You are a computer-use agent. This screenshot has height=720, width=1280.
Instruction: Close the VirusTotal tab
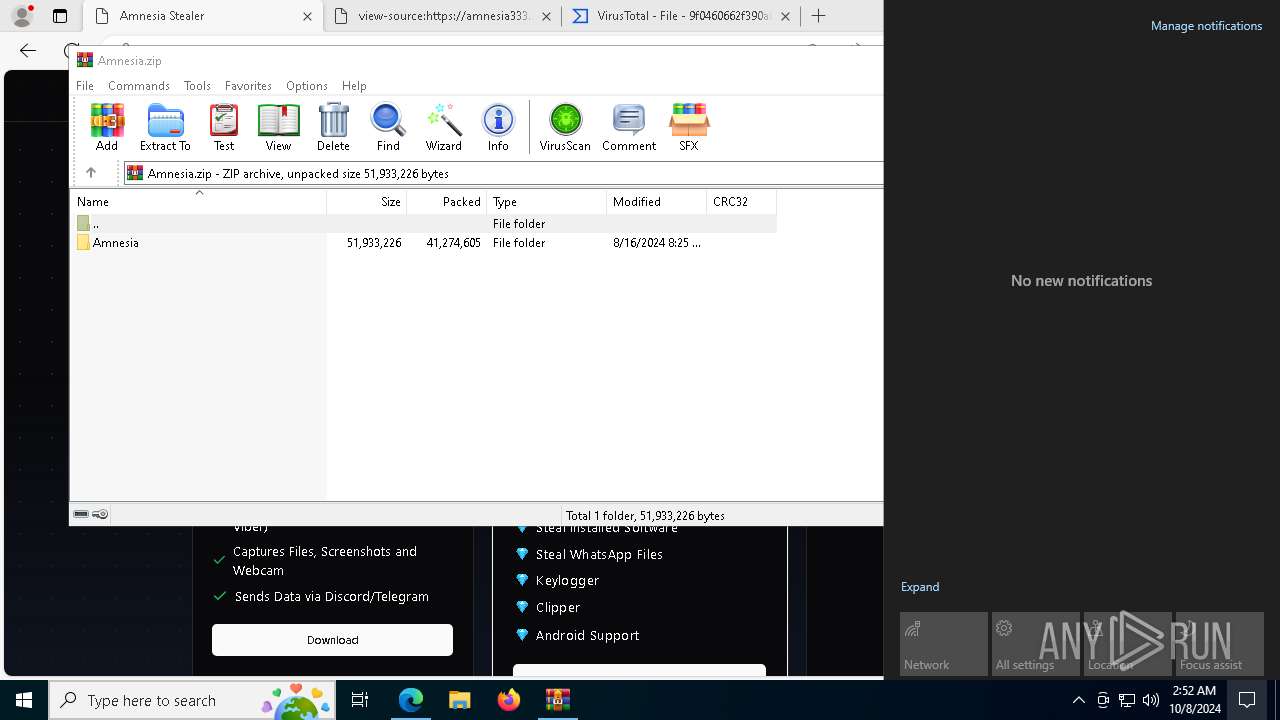tap(785, 16)
